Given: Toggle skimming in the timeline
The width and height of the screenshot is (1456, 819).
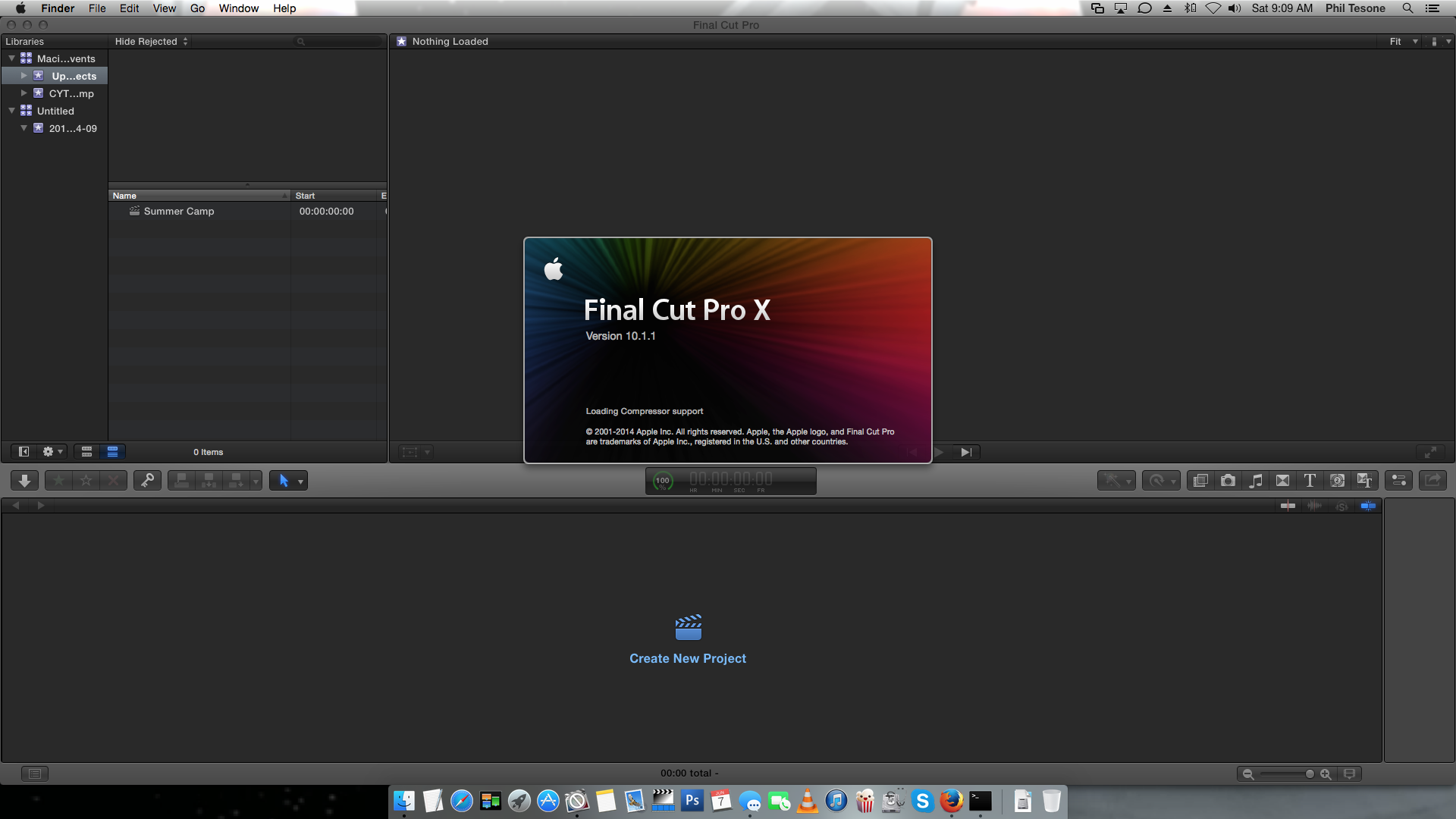Looking at the screenshot, I should click(1288, 506).
